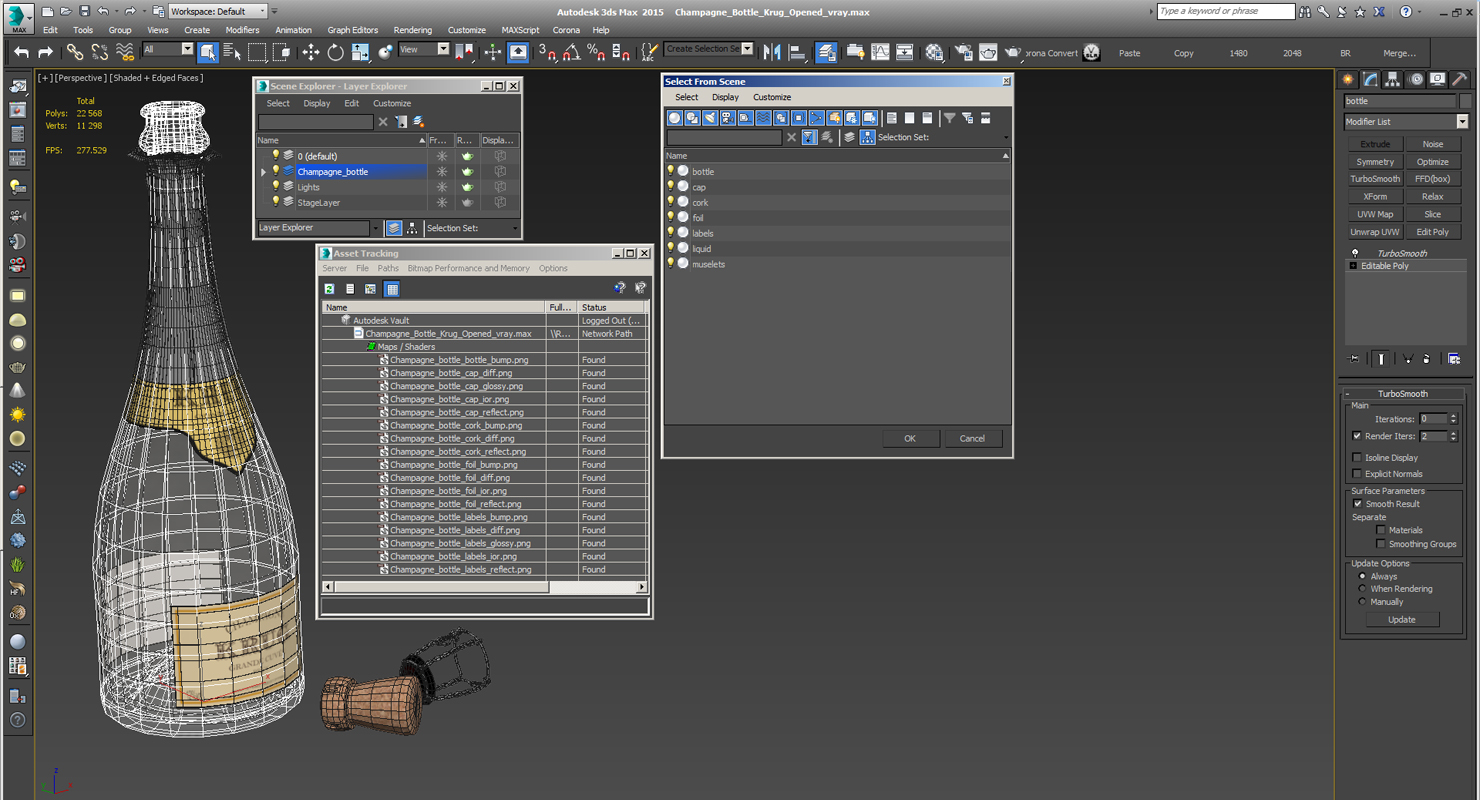Open the Curve Editor icon
The width and height of the screenshot is (1480, 800).
tap(880, 52)
